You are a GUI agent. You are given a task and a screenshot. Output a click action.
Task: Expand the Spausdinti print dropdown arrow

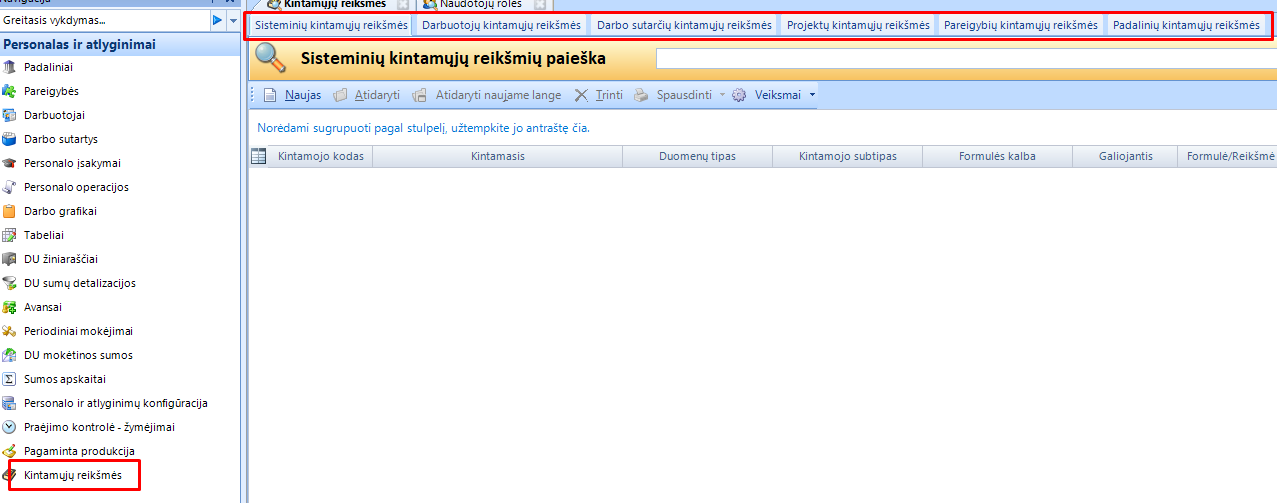(720, 95)
